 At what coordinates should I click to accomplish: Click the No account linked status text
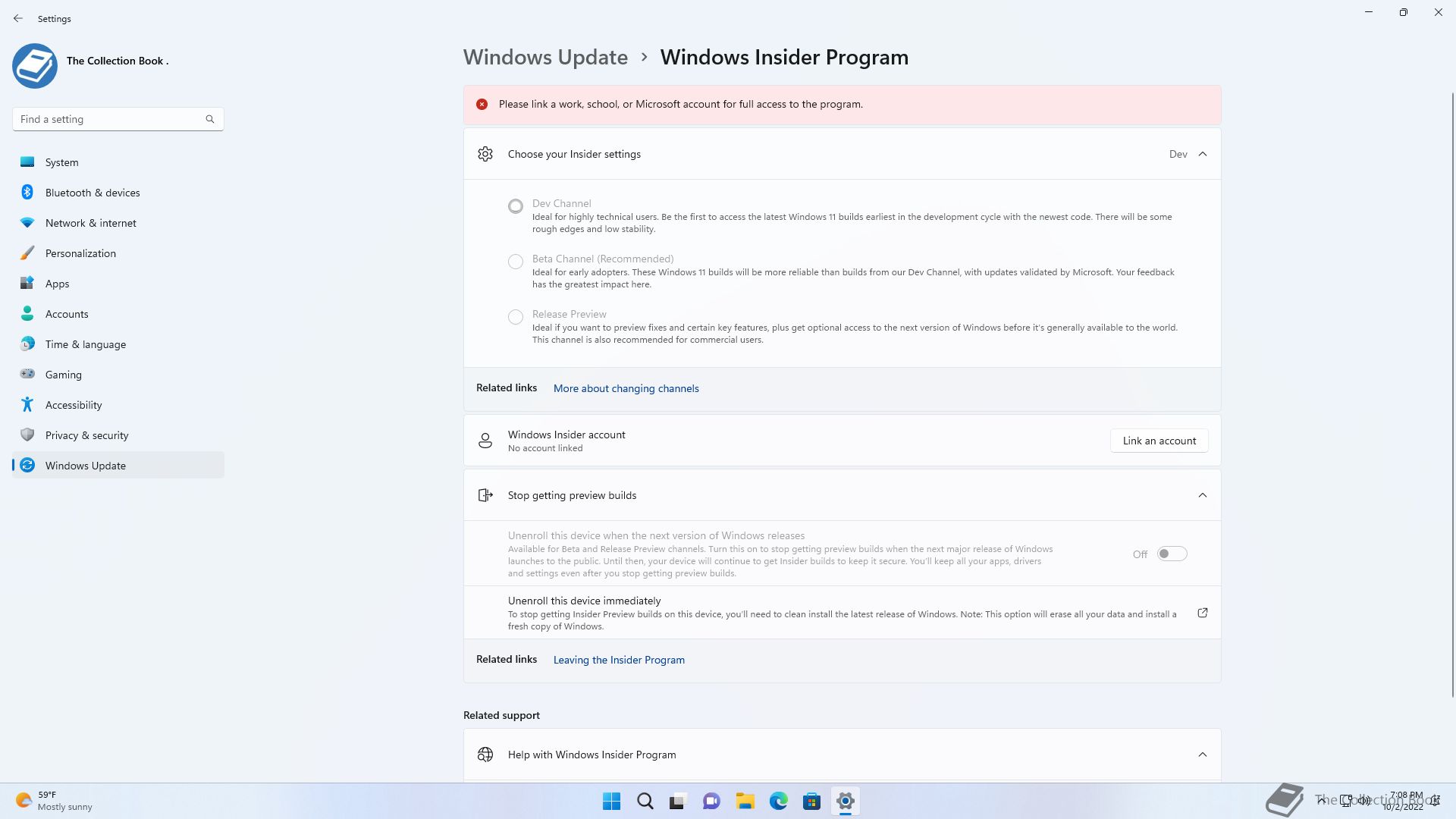point(545,448)
